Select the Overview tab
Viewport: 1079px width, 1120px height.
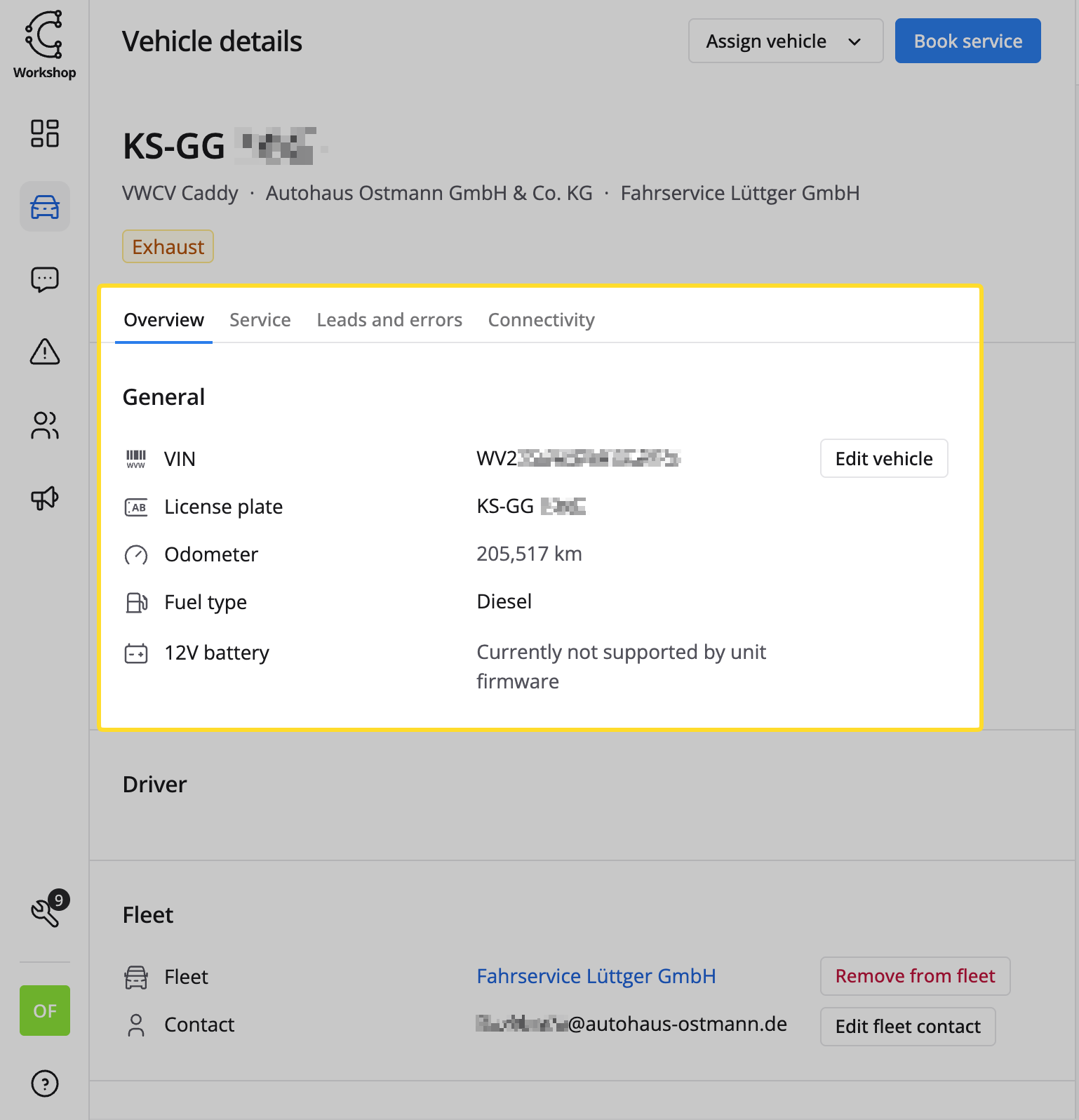pos(163,320)
